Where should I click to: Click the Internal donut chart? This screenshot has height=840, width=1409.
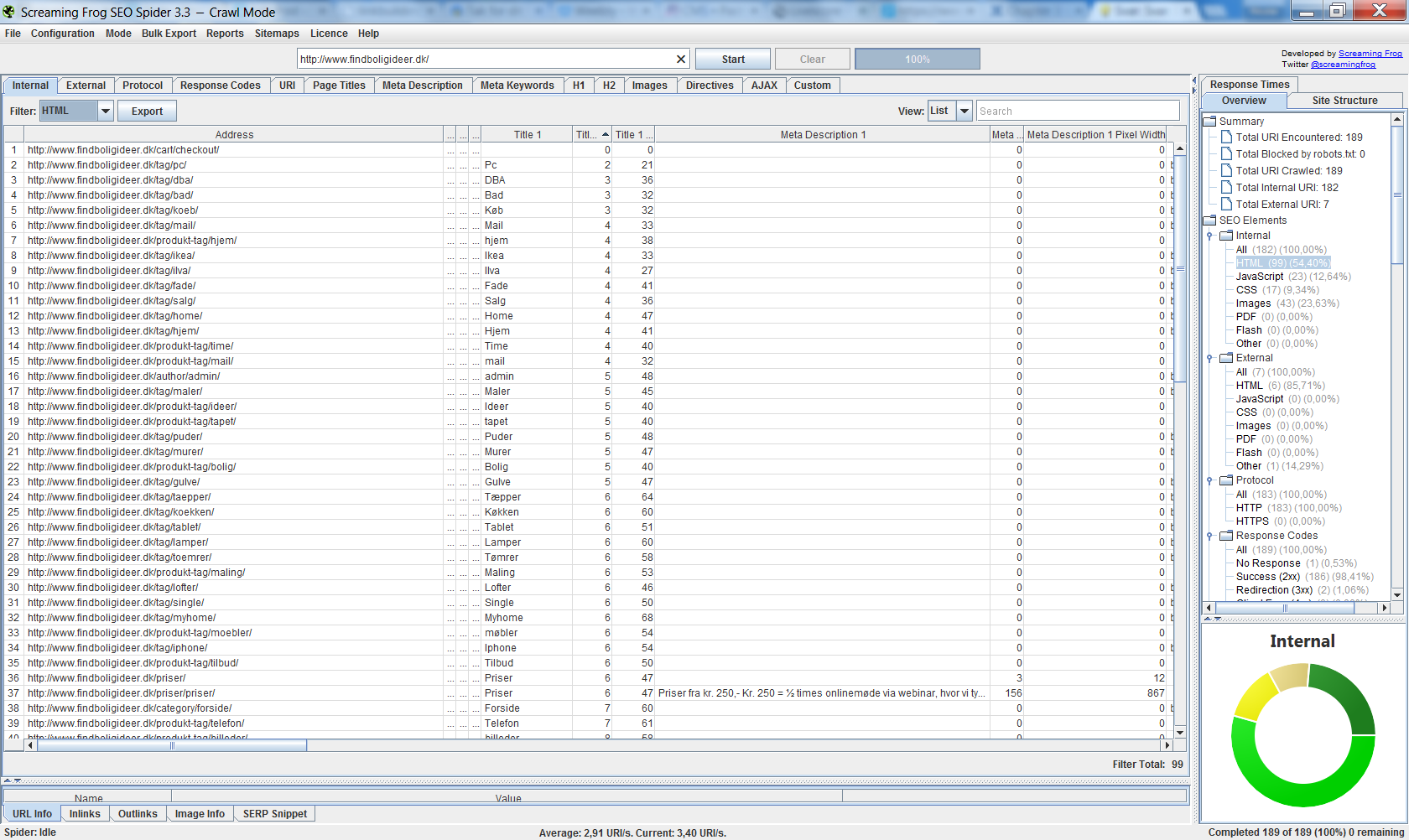(x=1302, y=735)
